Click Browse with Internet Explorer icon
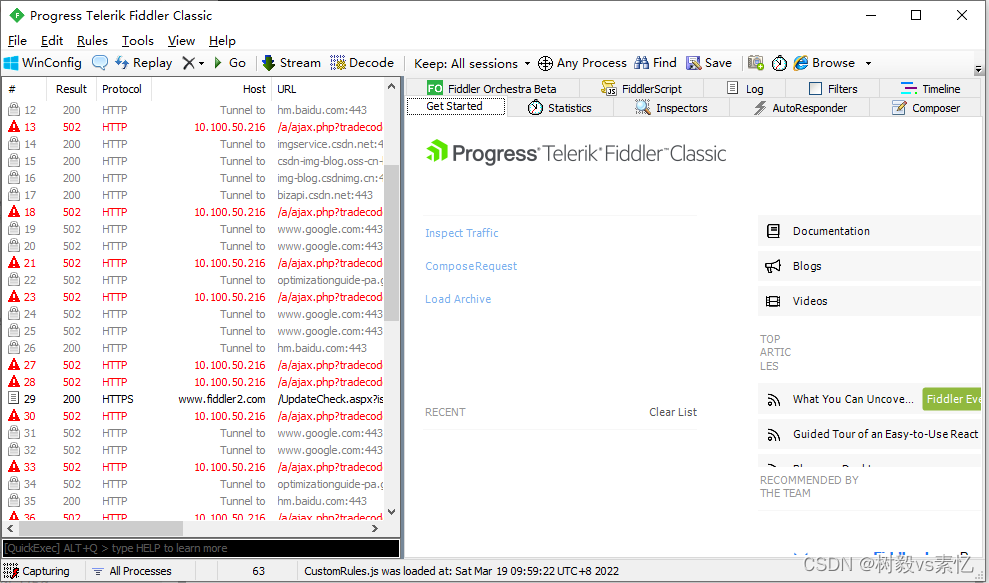This screenshot has width=989, height=583. point(824,63)
